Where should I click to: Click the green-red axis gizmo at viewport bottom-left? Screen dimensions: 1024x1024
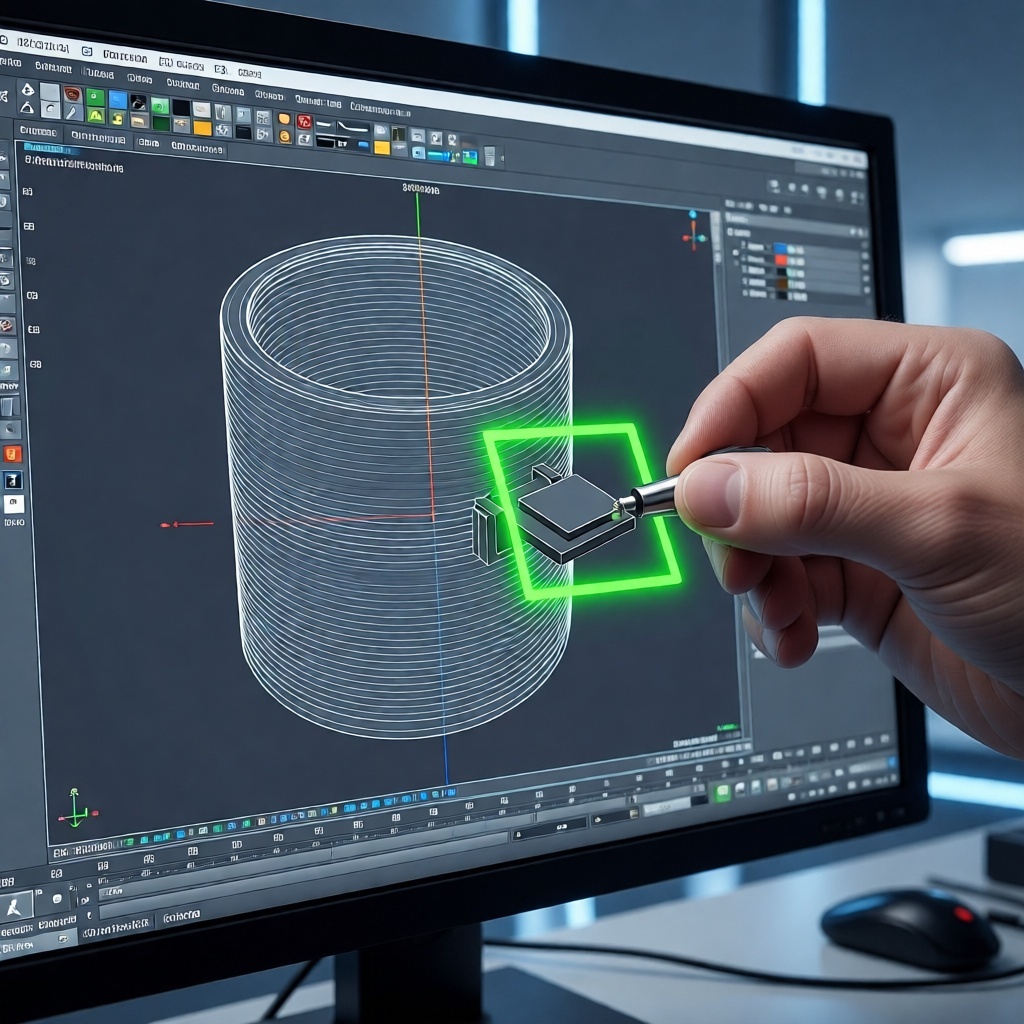[x=77, y=808]
